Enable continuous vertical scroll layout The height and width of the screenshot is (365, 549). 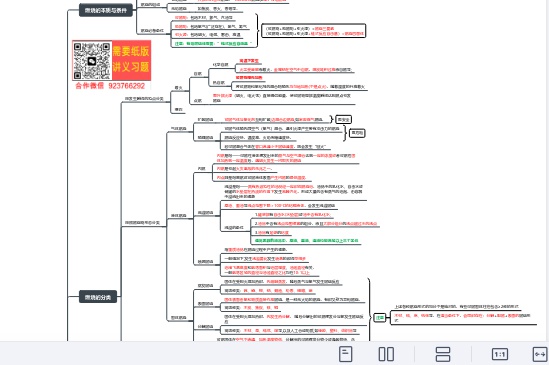click(x=443, y=354)
